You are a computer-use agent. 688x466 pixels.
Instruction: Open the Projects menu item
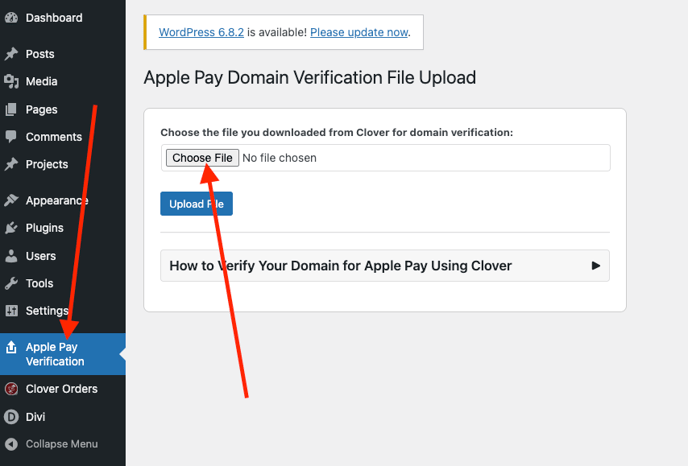(47, 164)
